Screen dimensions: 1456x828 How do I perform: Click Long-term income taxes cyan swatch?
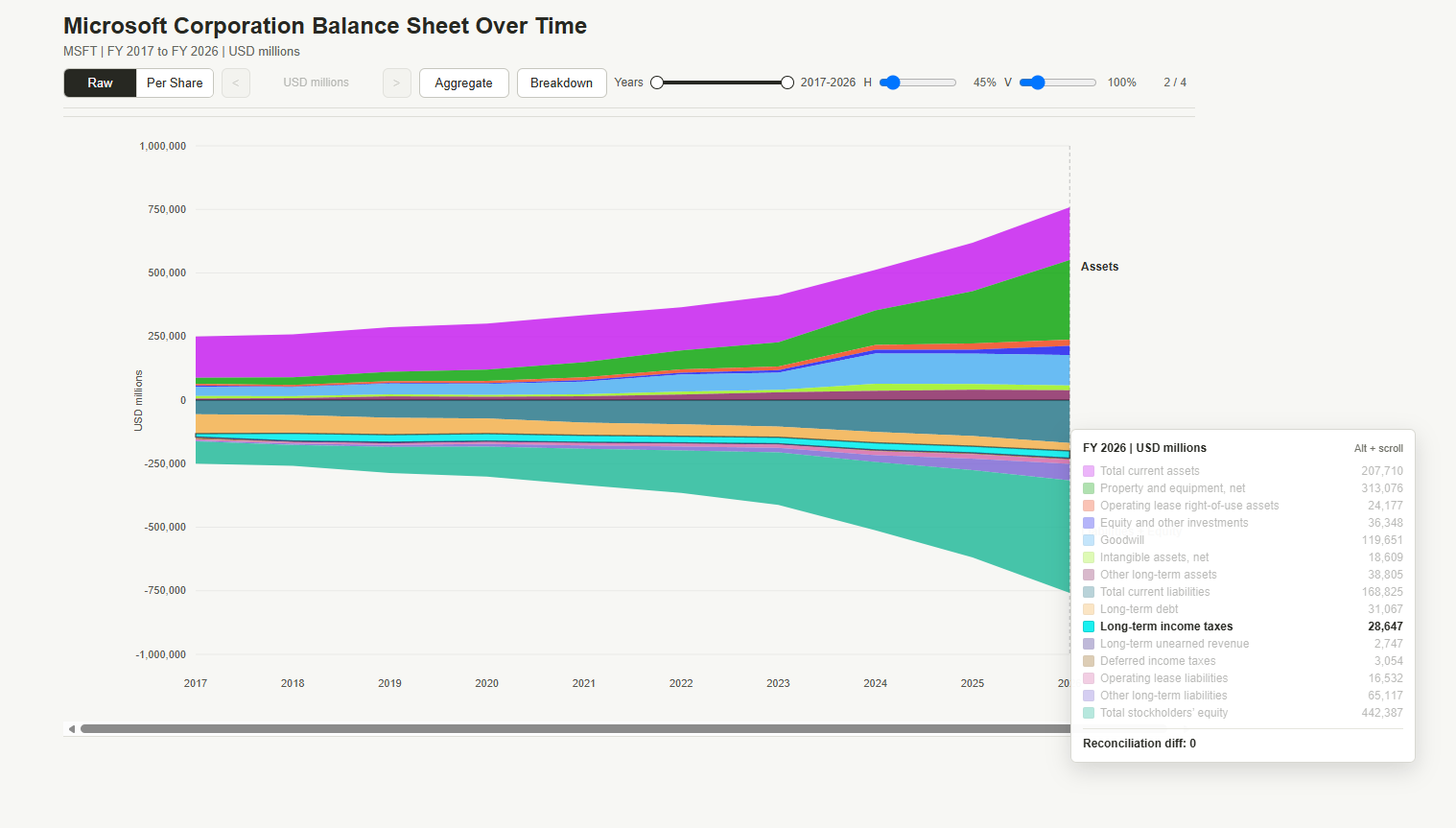[1089, 627]
